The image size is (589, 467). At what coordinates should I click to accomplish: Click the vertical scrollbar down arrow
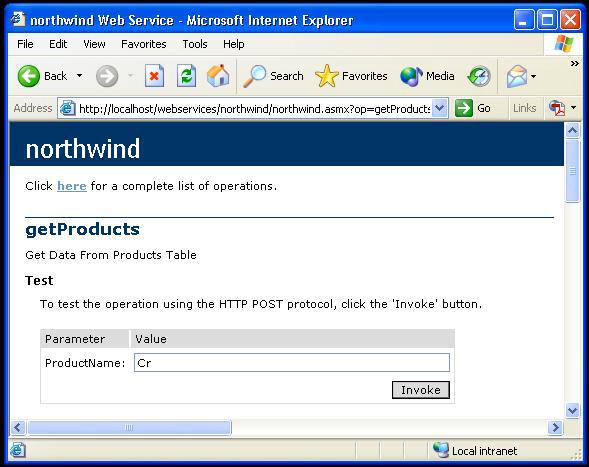coord(572,410)
